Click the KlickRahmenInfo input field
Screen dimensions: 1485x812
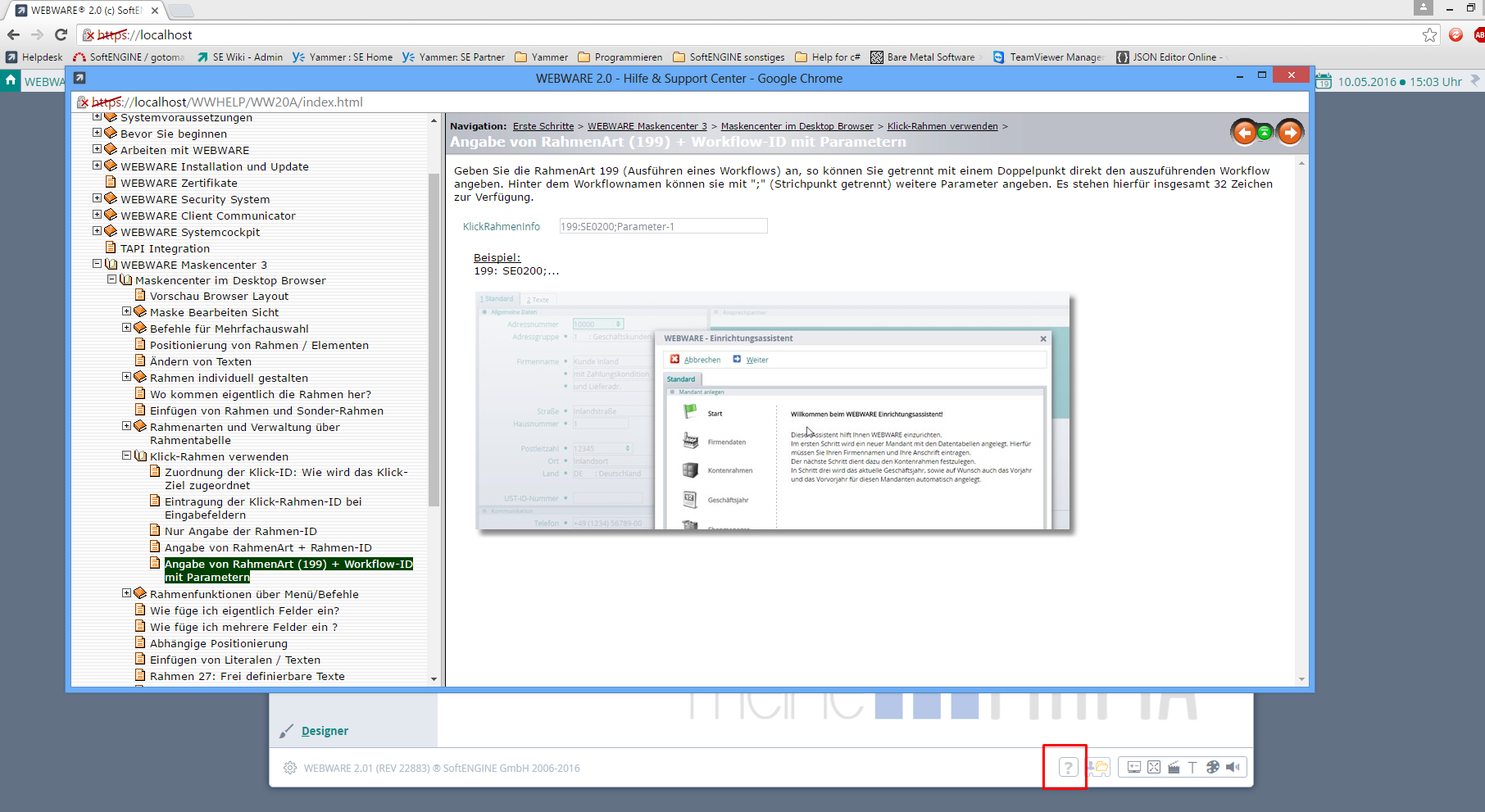tap(662, 226)
